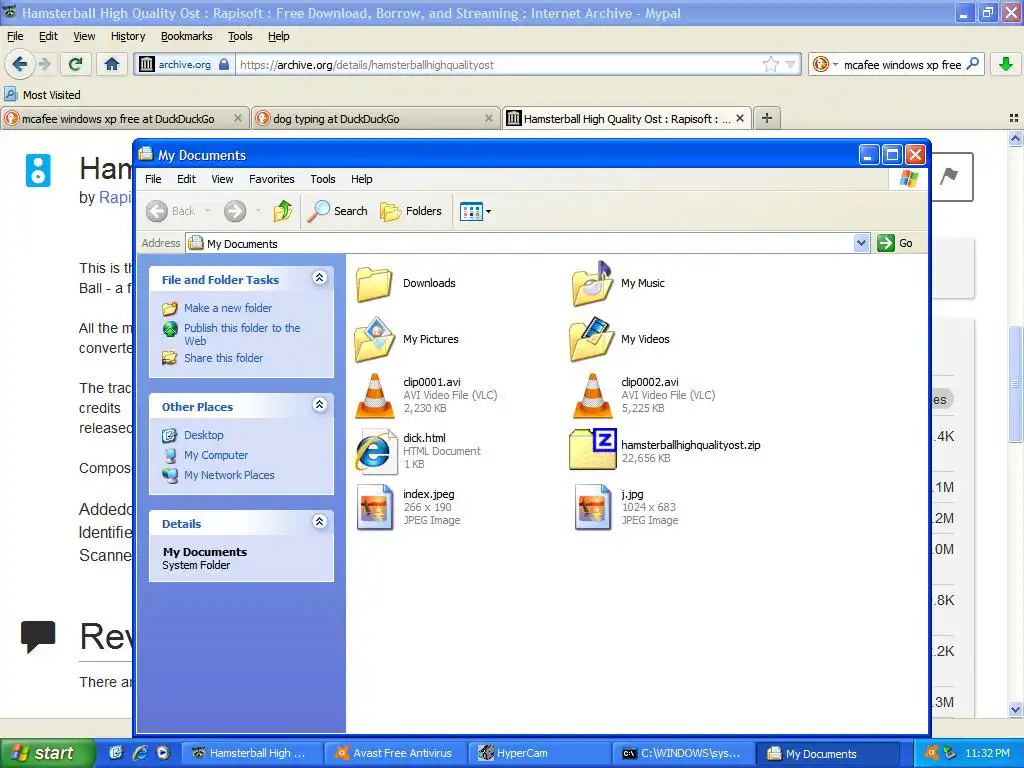The image size is (1024, 768).
Task: Click the bookmark star in URL bar
Action: tap(771, 64)
